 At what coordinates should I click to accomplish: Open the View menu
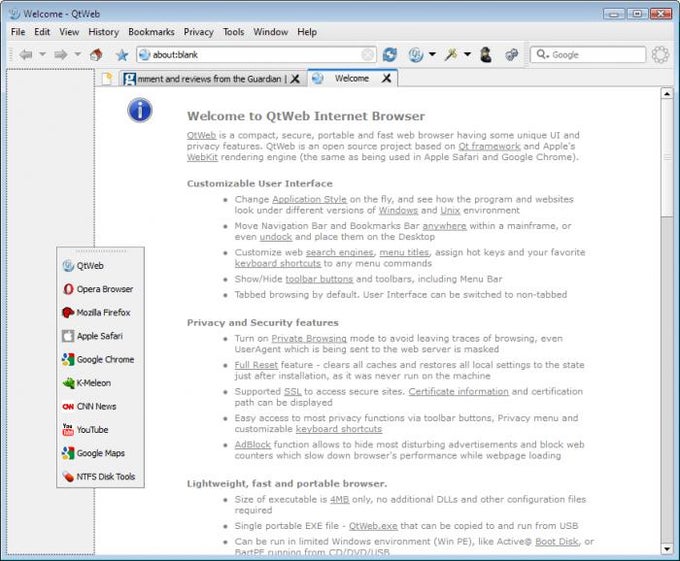(x=69, y=32)
